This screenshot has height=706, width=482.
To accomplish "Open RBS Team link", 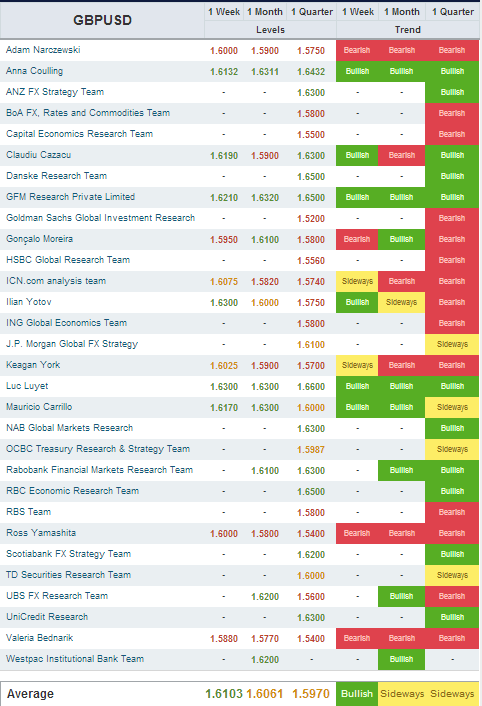I will pos(28,512).
